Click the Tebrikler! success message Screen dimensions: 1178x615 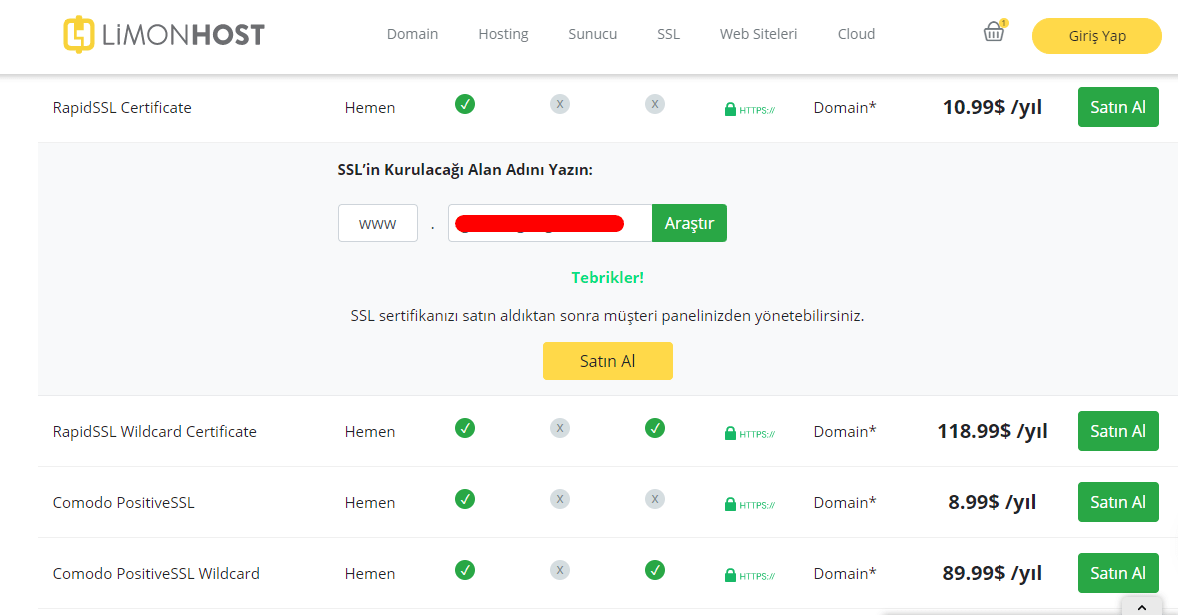607,278
